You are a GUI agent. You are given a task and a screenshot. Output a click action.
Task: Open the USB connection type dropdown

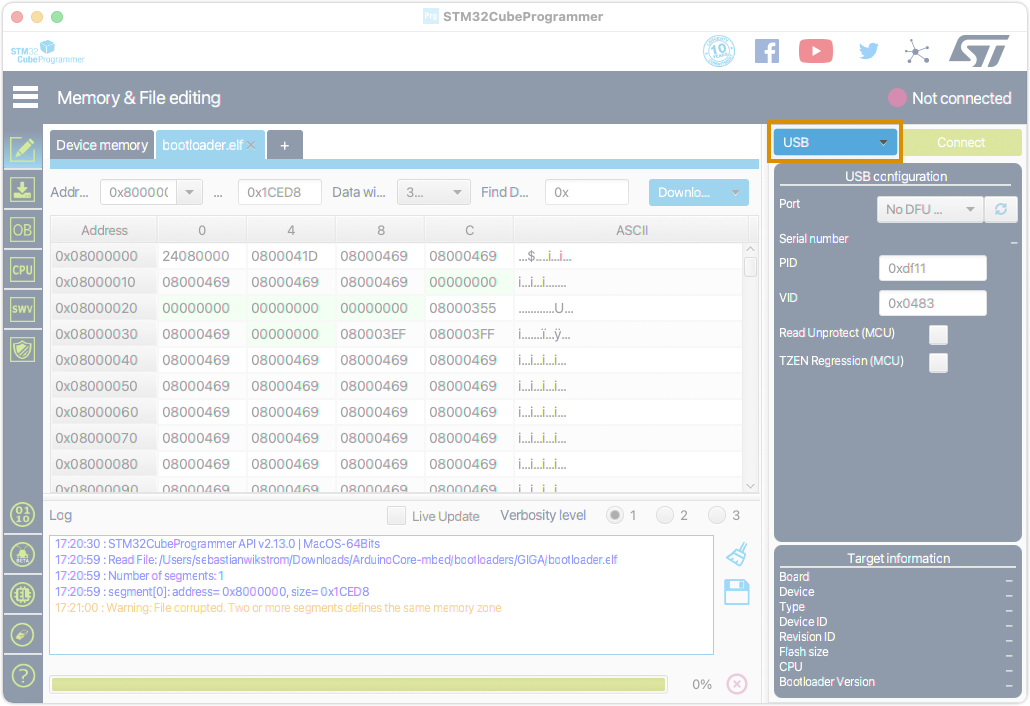(834, 143)
